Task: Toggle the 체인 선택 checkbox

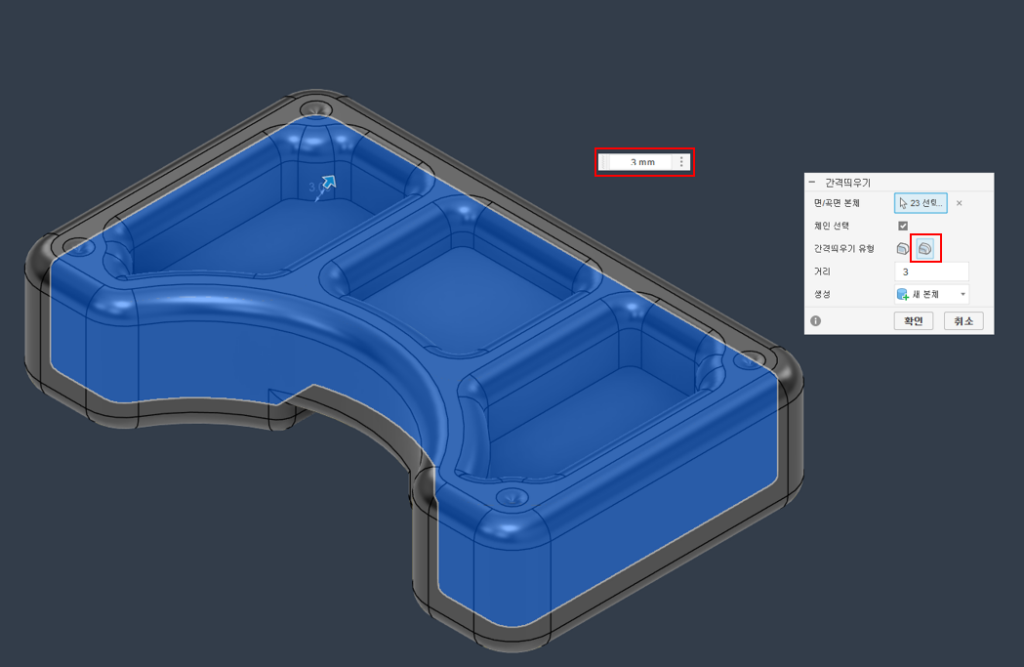Action: (903, 226)
